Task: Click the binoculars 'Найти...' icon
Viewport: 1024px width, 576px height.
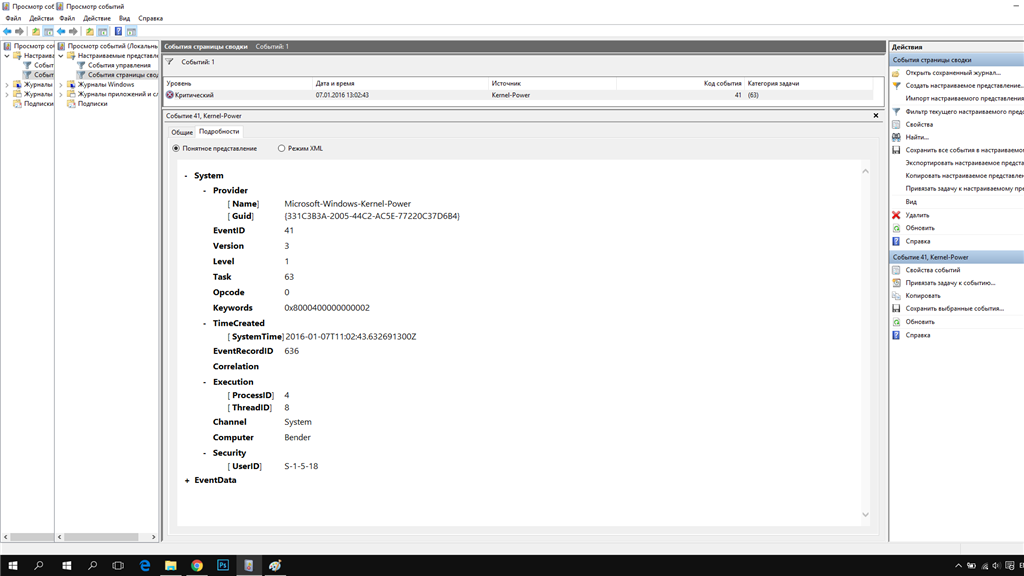Action: coord(896,137)
